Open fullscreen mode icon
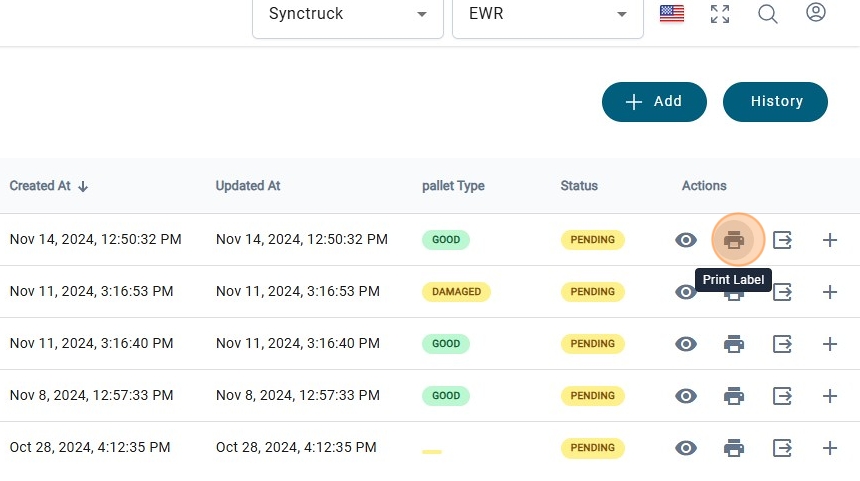Image resolution: width=860 pixels, height=481 pixels. (x=720, y=14)
